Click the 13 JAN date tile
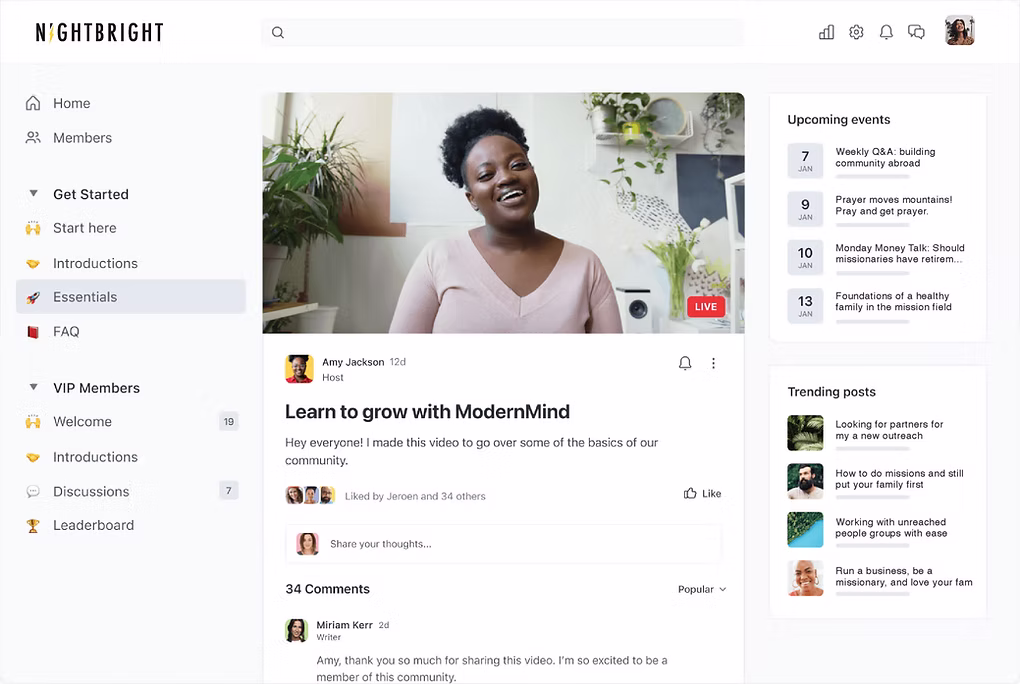1020x684 pixels. tap(805, 306)
